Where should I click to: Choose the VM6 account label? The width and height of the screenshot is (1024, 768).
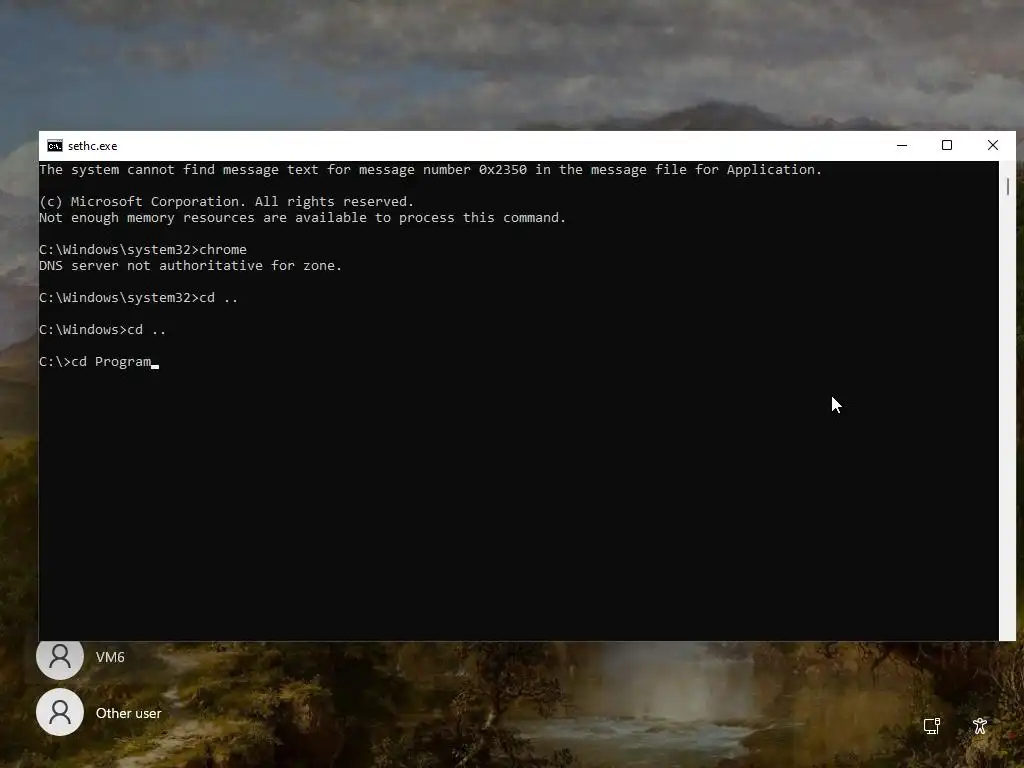click(110, 657)
